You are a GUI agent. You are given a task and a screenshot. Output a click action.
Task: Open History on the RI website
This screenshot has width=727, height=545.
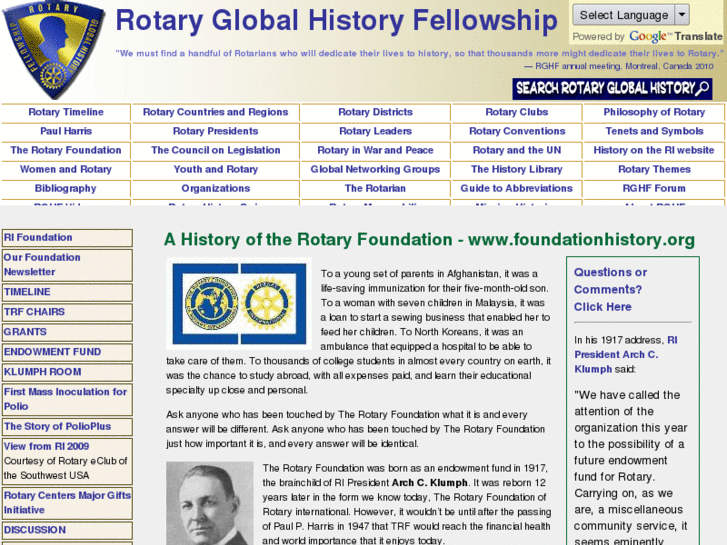[x=654, y=150]
